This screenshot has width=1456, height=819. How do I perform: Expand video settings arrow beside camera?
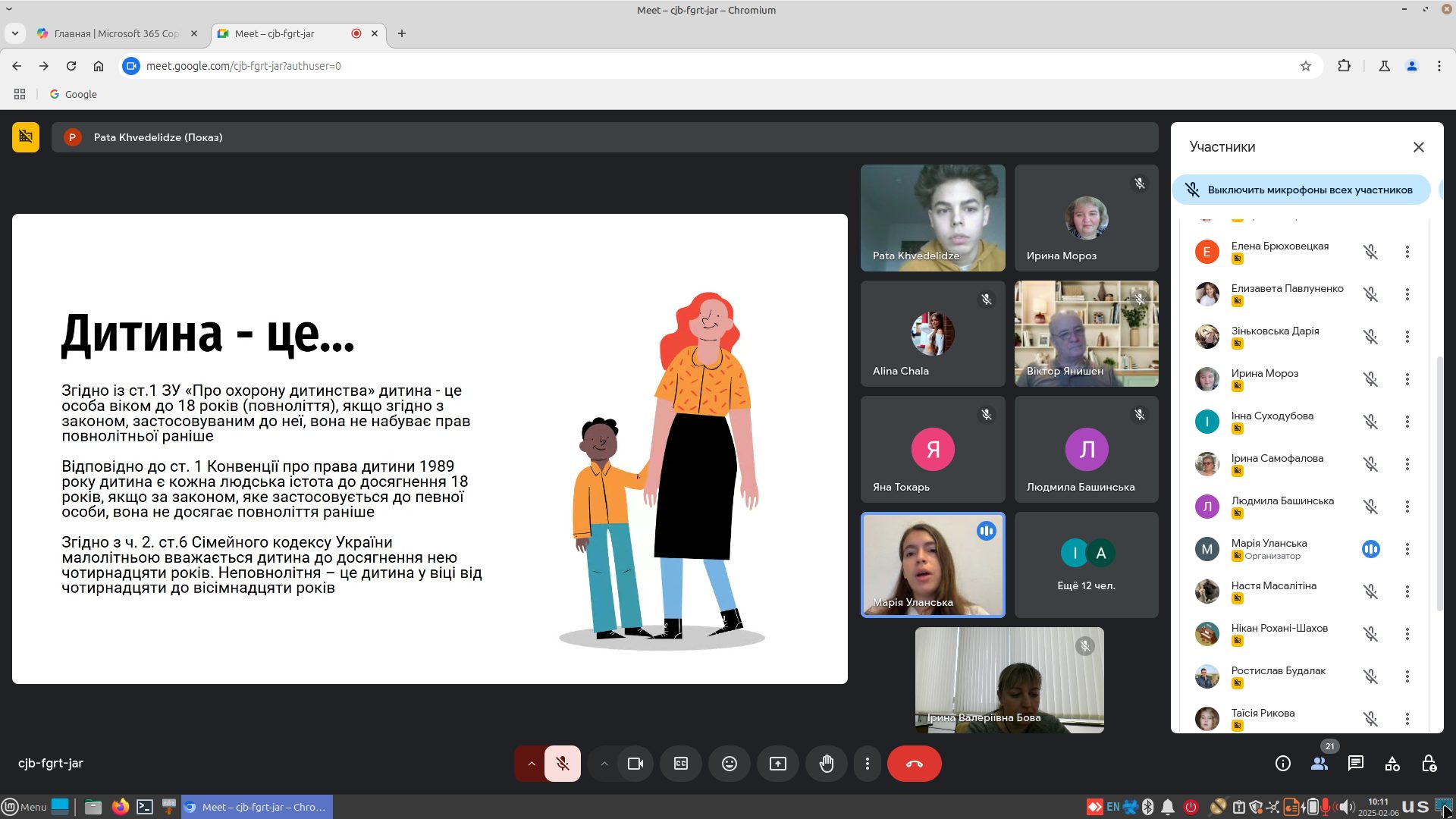click(604, 764)
